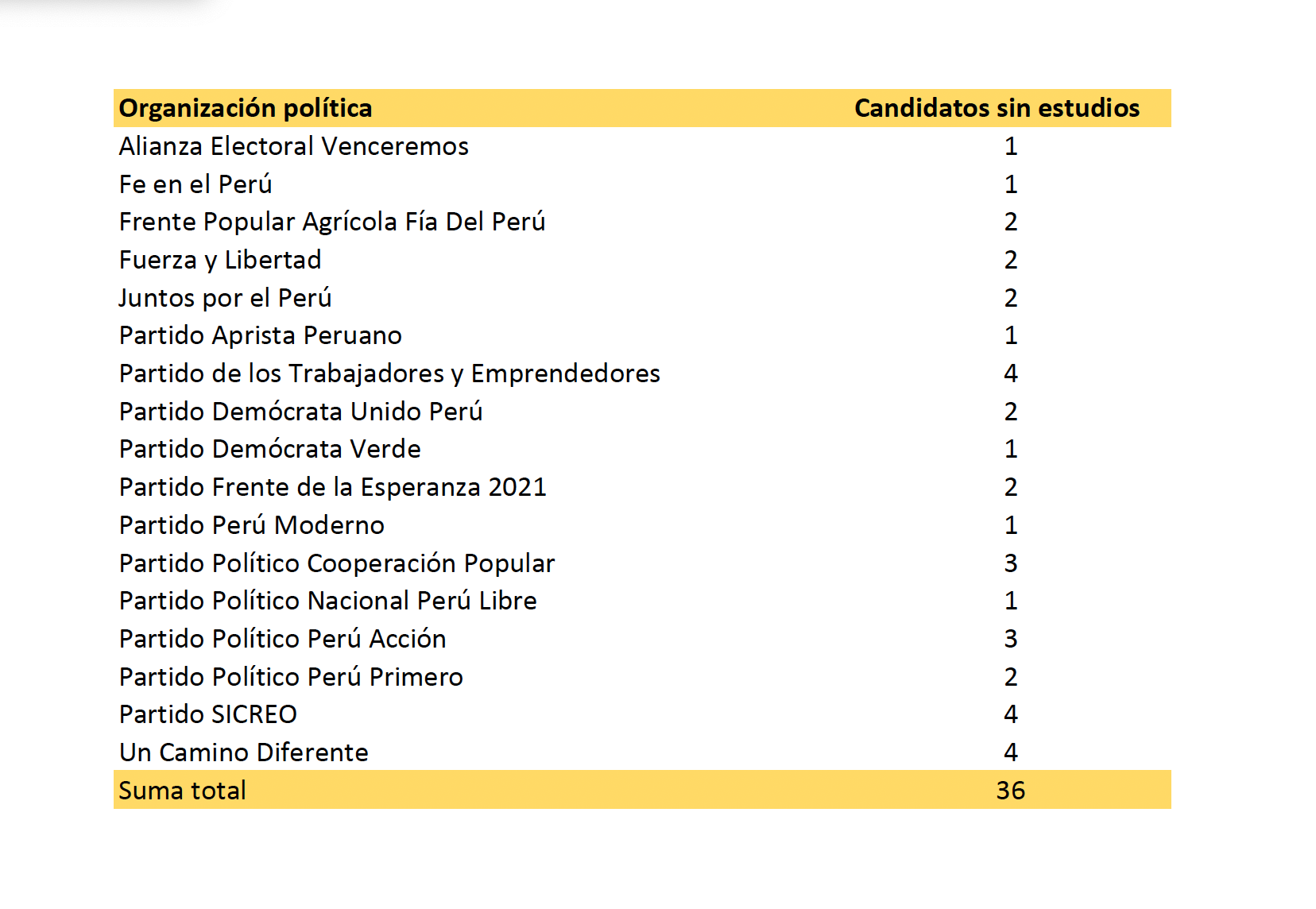Image resolution: width=1316 pixels, height=909 pixels.
Task: Select the 'Partido Perú Moderno' cell
Action: click(252, 525)
